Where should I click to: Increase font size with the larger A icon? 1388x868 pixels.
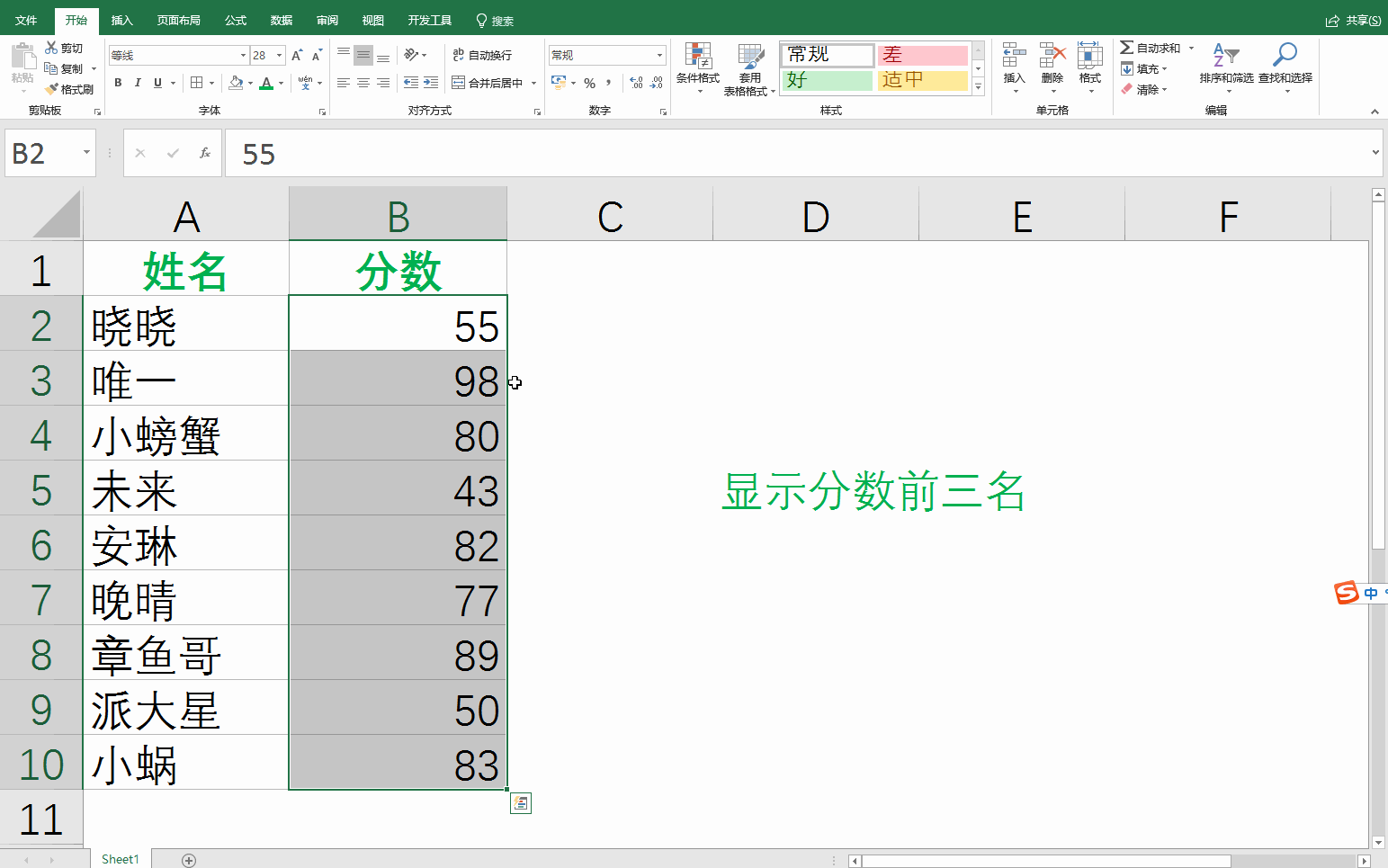click(297, 55)
